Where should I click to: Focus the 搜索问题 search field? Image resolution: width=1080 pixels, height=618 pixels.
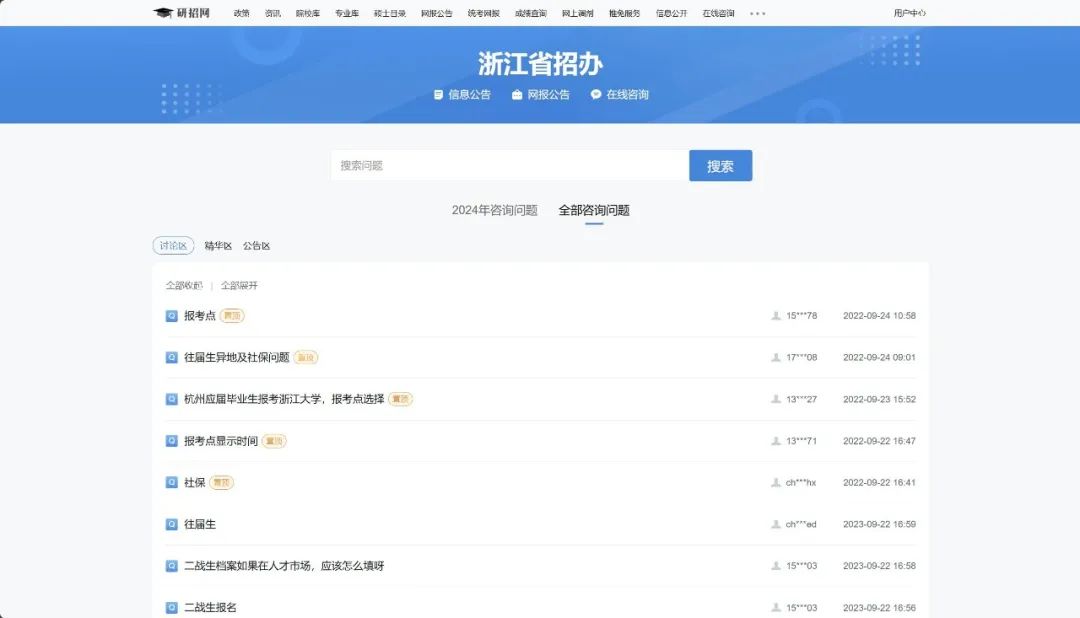pyautogui.click(x=510, y=165)
